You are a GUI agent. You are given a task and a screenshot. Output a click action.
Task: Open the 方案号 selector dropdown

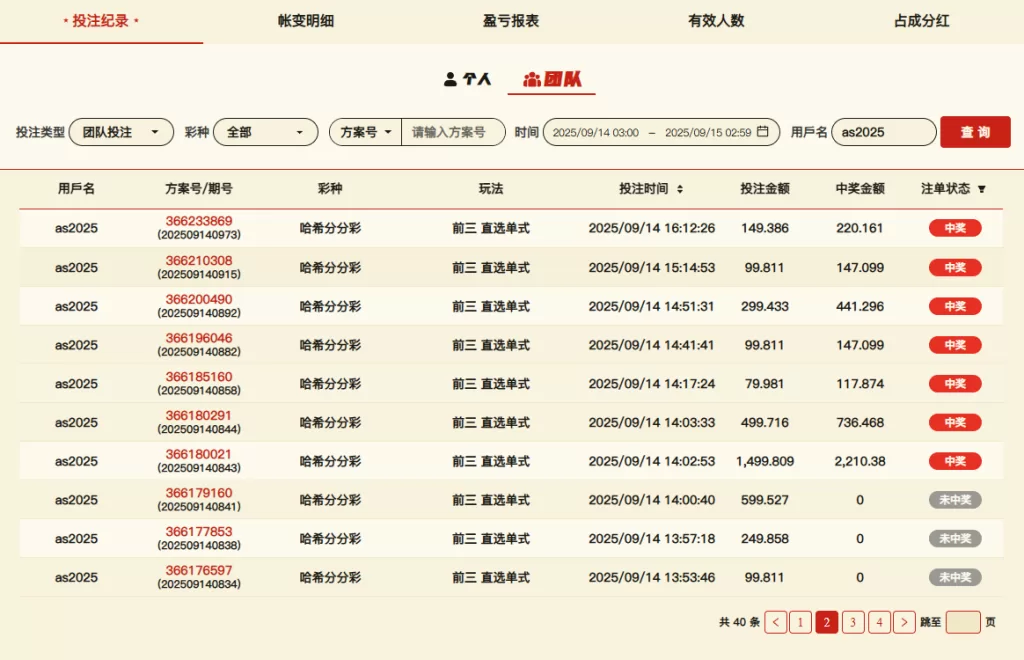[365, 132]
